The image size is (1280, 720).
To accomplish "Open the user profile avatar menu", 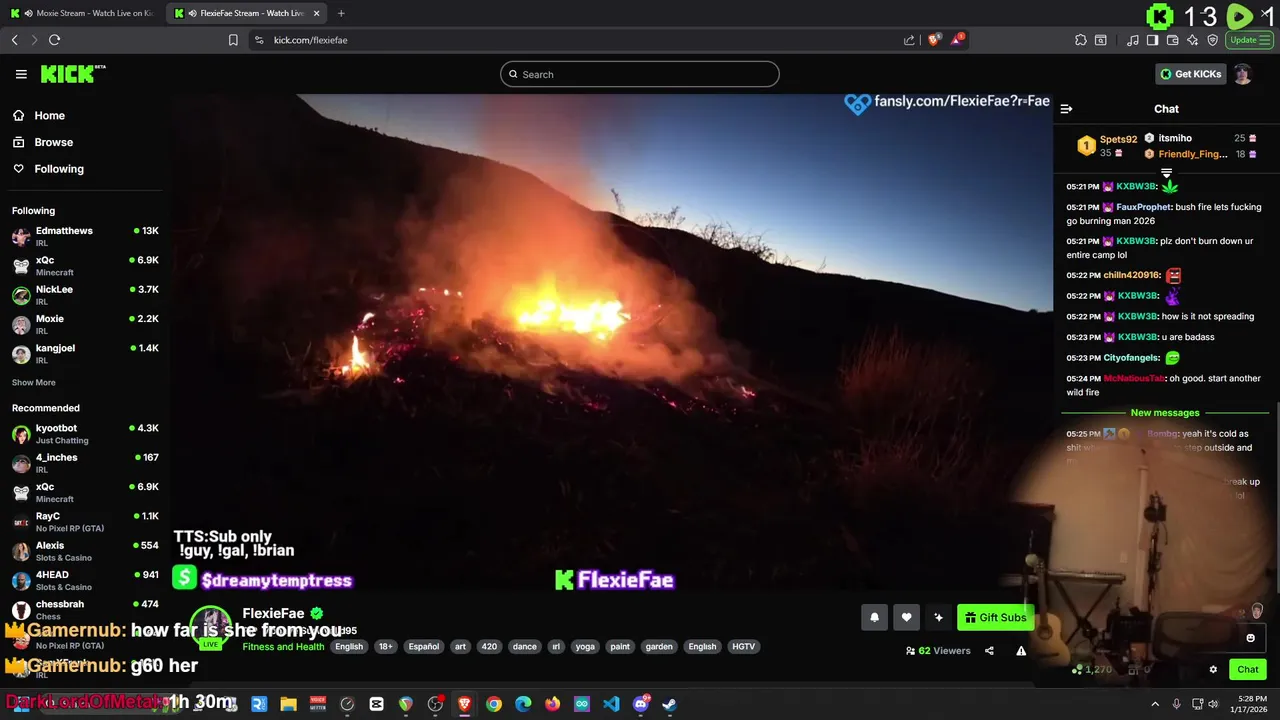I will click(x=1243, y=74).
